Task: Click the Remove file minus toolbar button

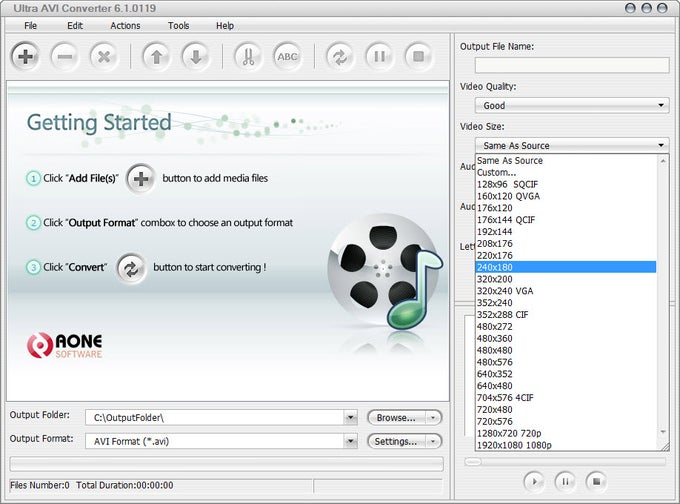Action: click(65, 56)
